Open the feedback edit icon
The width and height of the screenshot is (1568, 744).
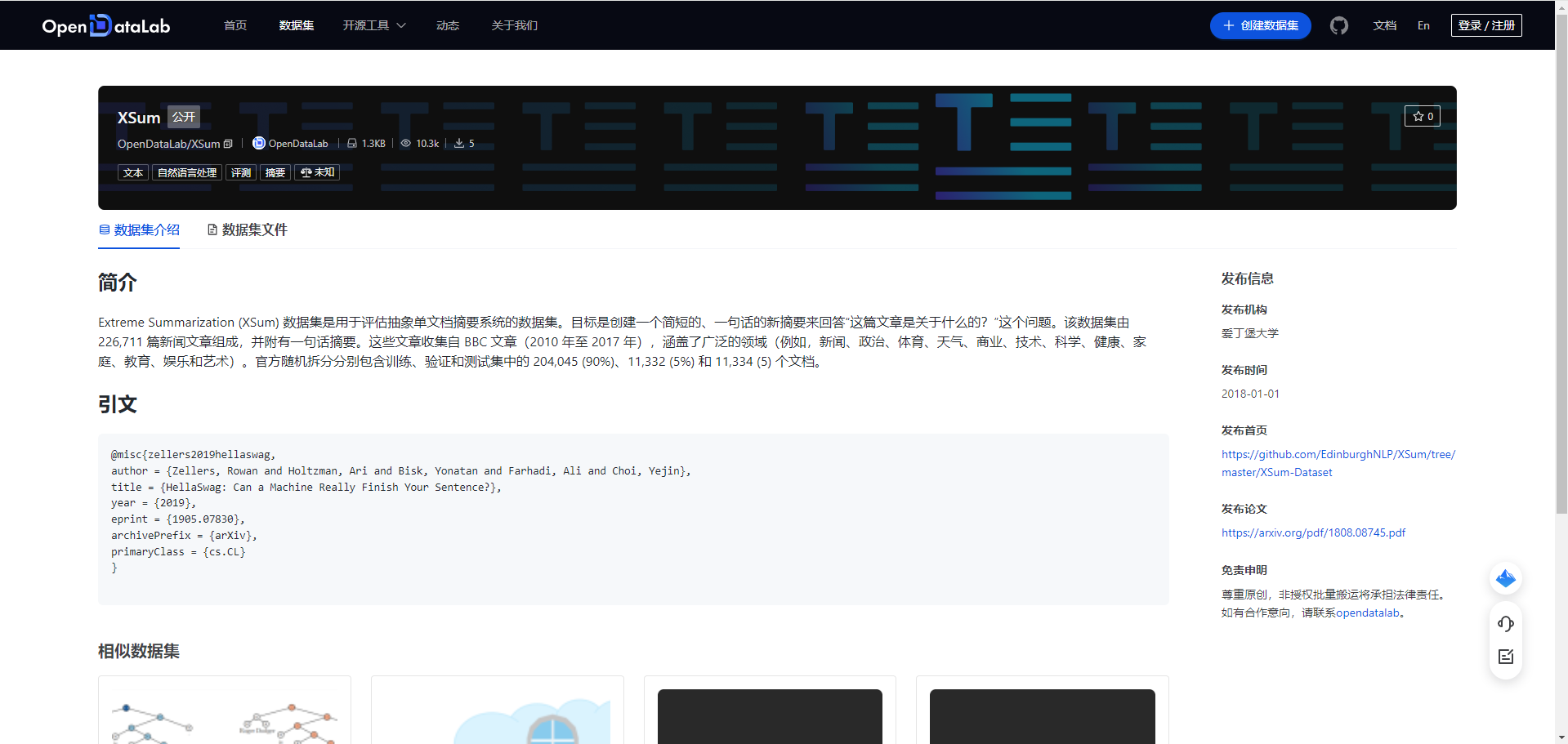pos(1506,657)
